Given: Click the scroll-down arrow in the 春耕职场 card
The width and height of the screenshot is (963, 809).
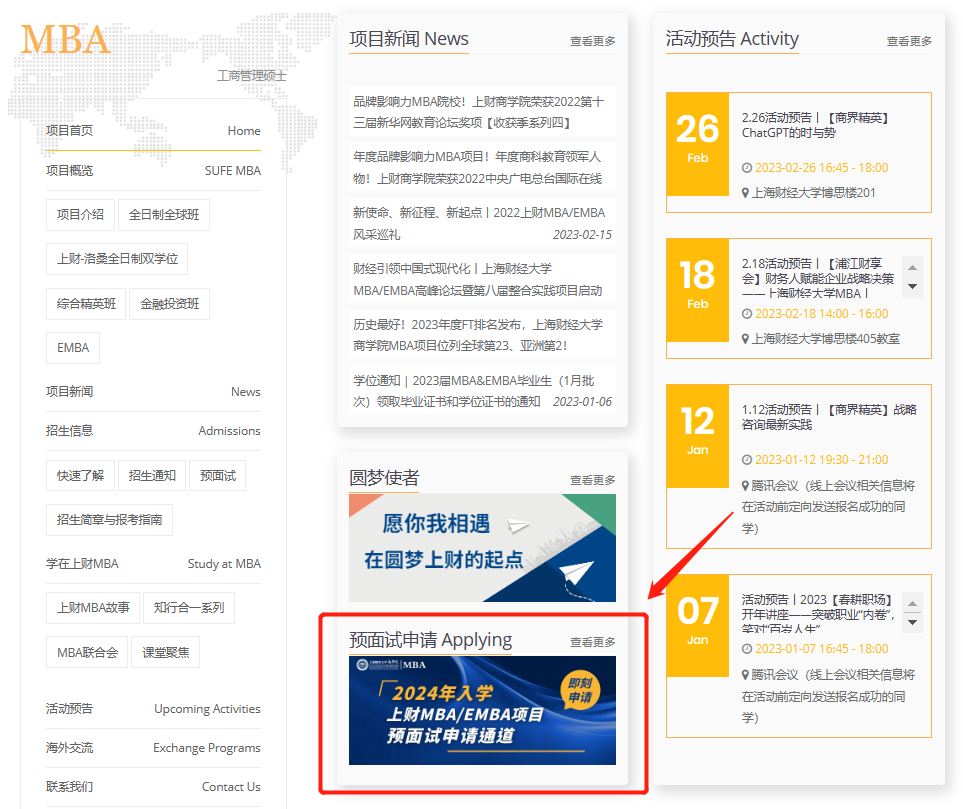Looking at the screenshot, I should 913,622.
